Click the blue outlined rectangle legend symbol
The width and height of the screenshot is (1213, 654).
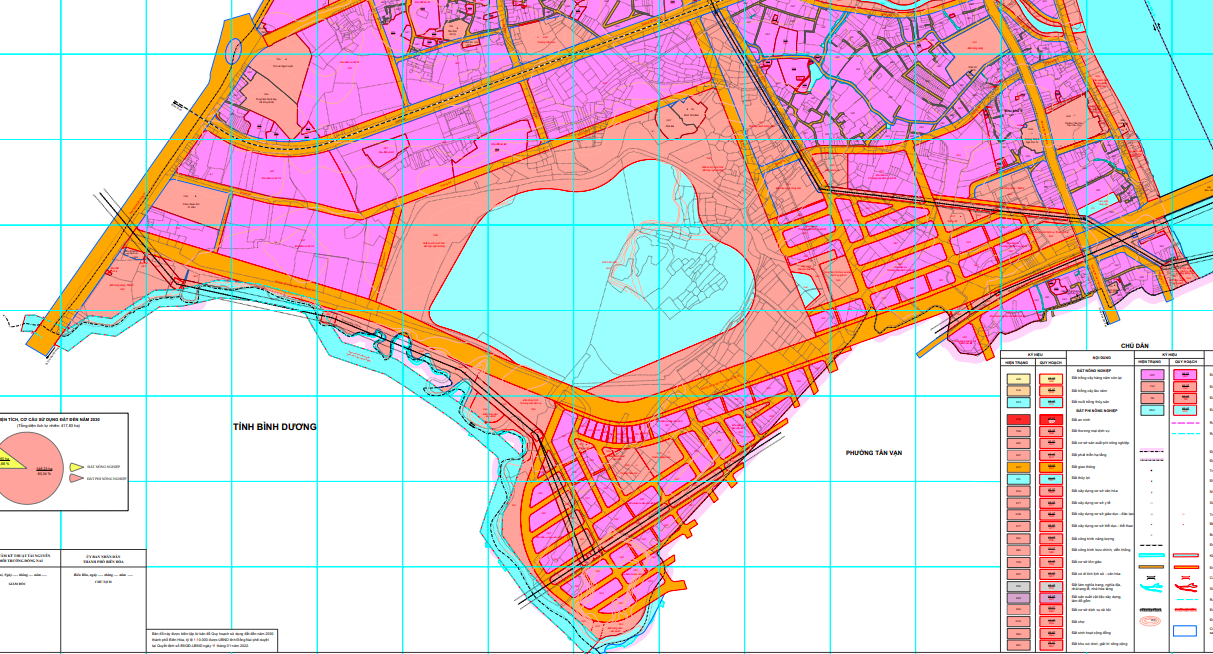(x=1185, y=631)
